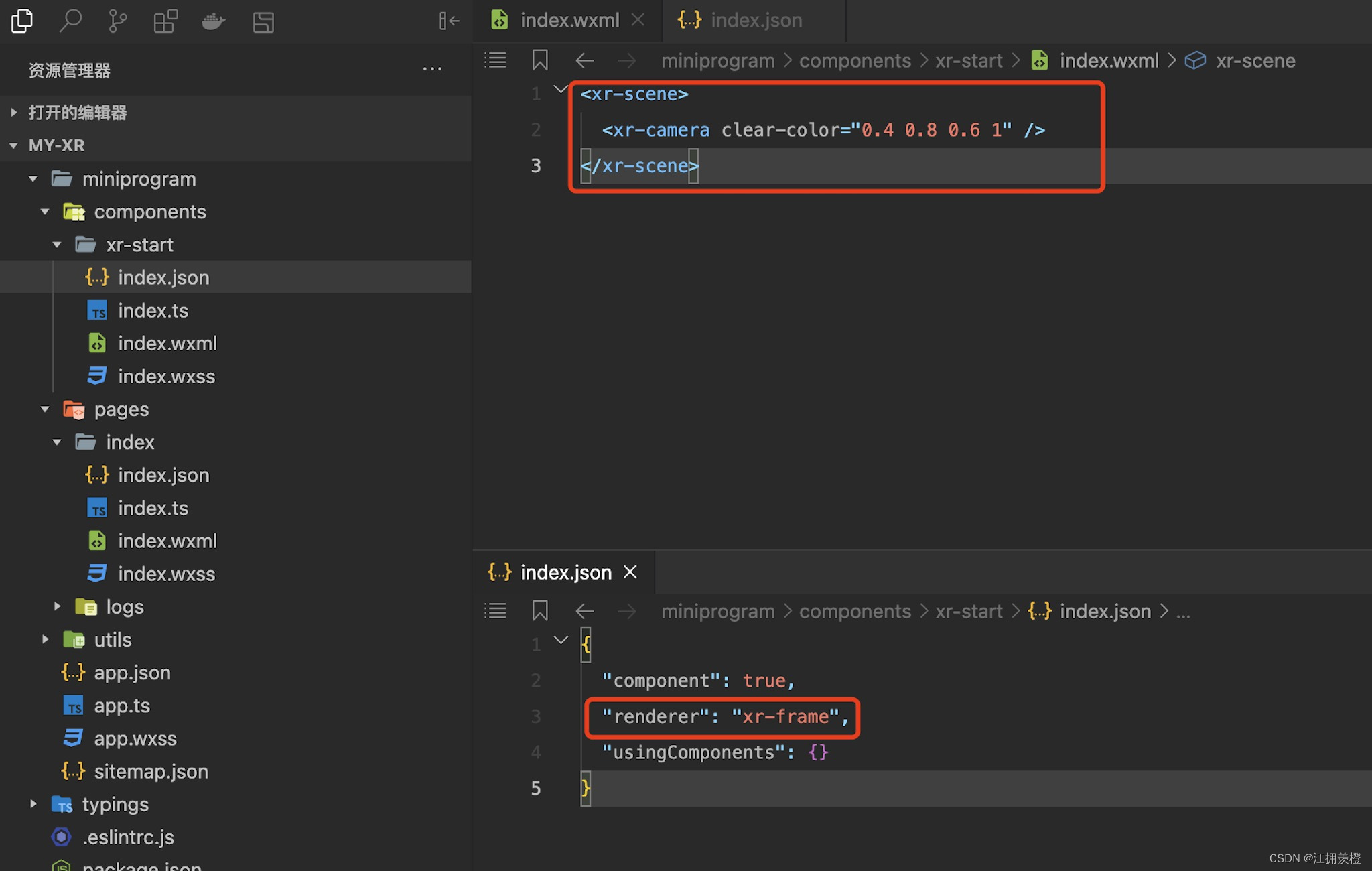This screenshot has height=871, width=1372.
Task: Open the Source Control branch icon
Action: tap(118, 21)
